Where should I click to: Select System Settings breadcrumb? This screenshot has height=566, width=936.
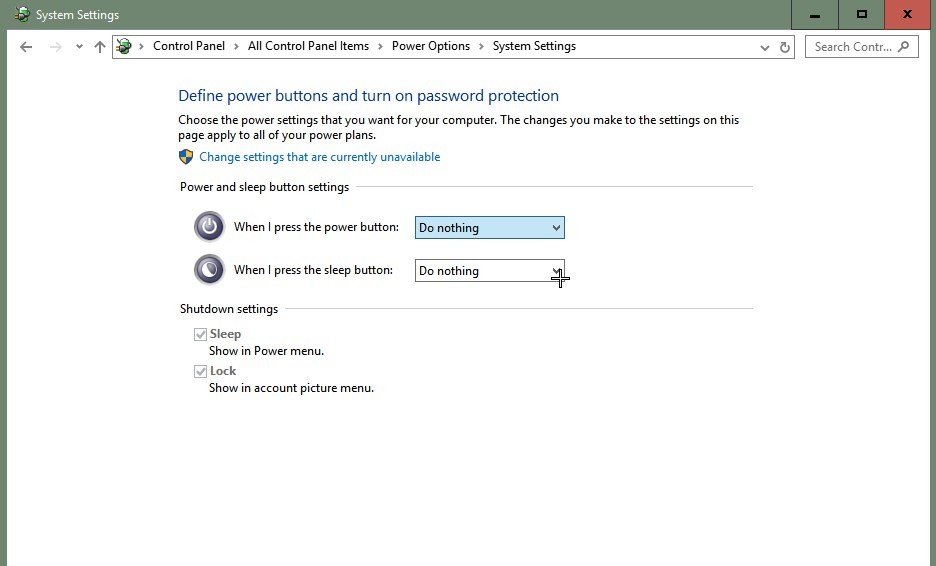point(534,46)
